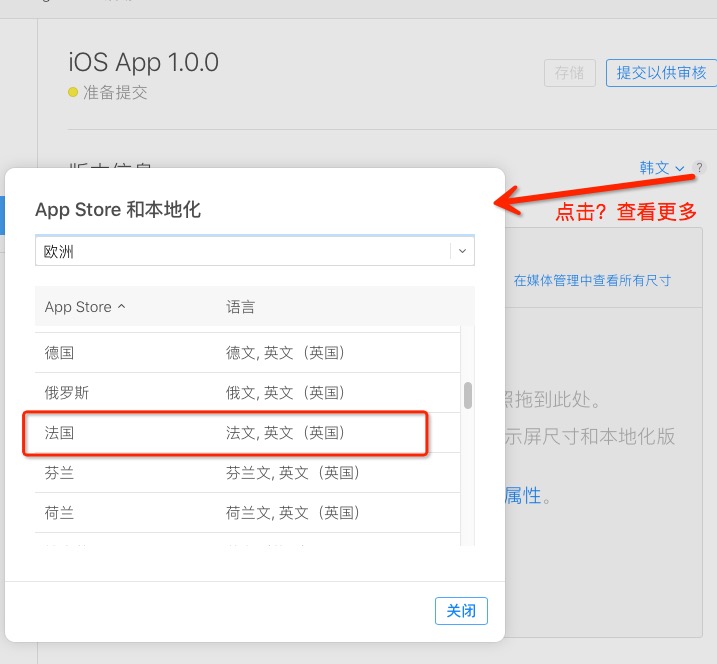Select the 荷兰 row
This screenshot has height=664, width=717.
(247, 512)
